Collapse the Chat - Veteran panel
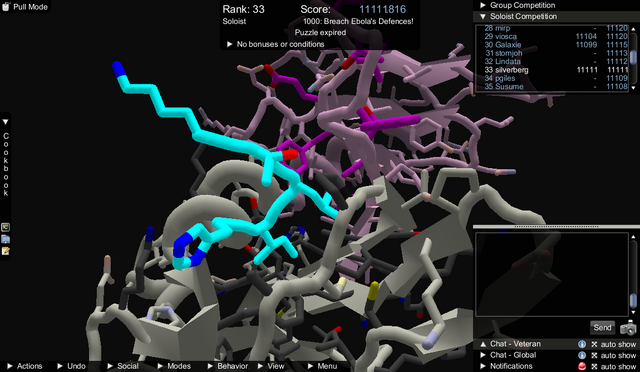This screenshot has height=372, width=640. [x=483, y=344]
